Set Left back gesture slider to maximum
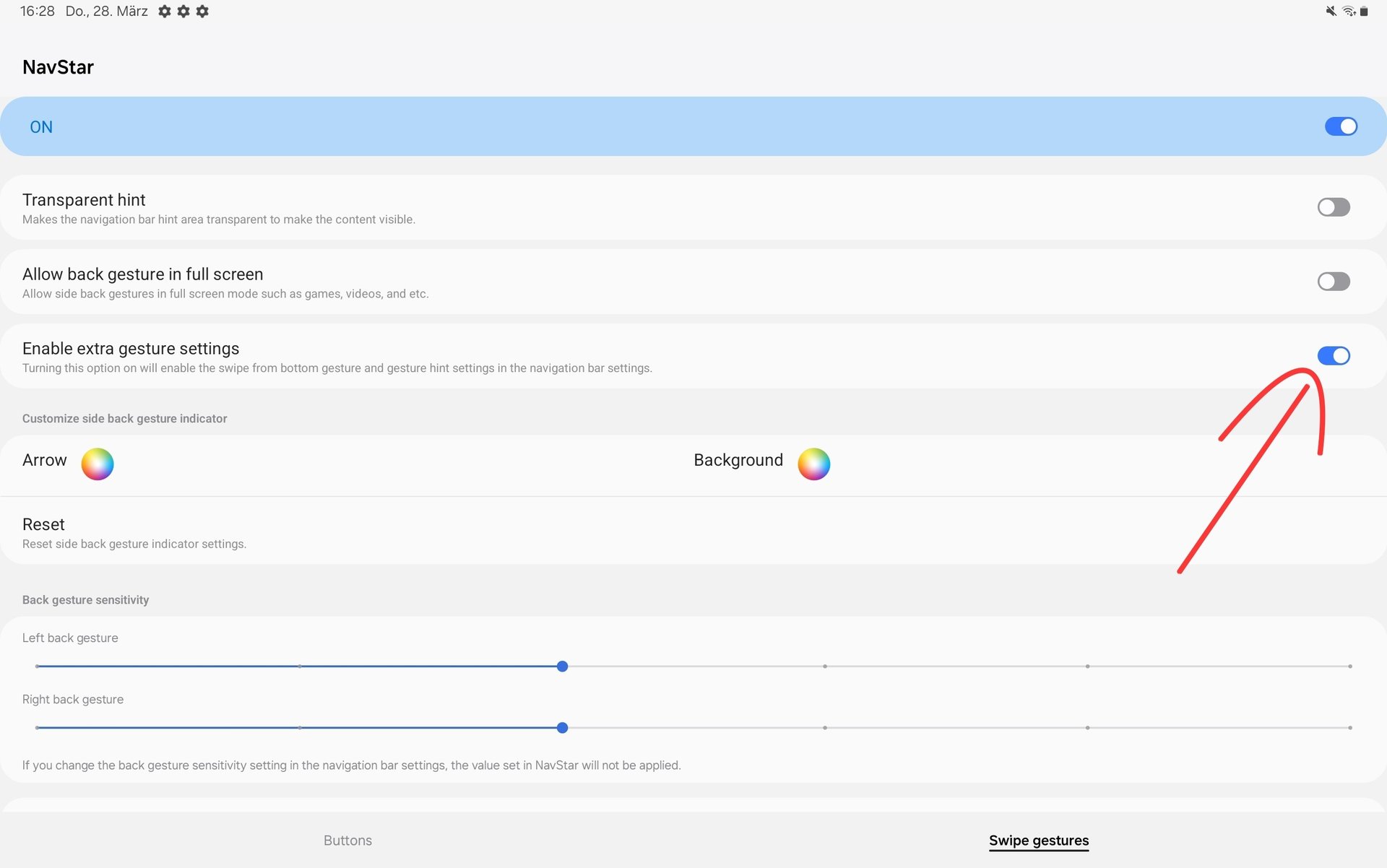The image size is (1387, 868). (1349, 666)
